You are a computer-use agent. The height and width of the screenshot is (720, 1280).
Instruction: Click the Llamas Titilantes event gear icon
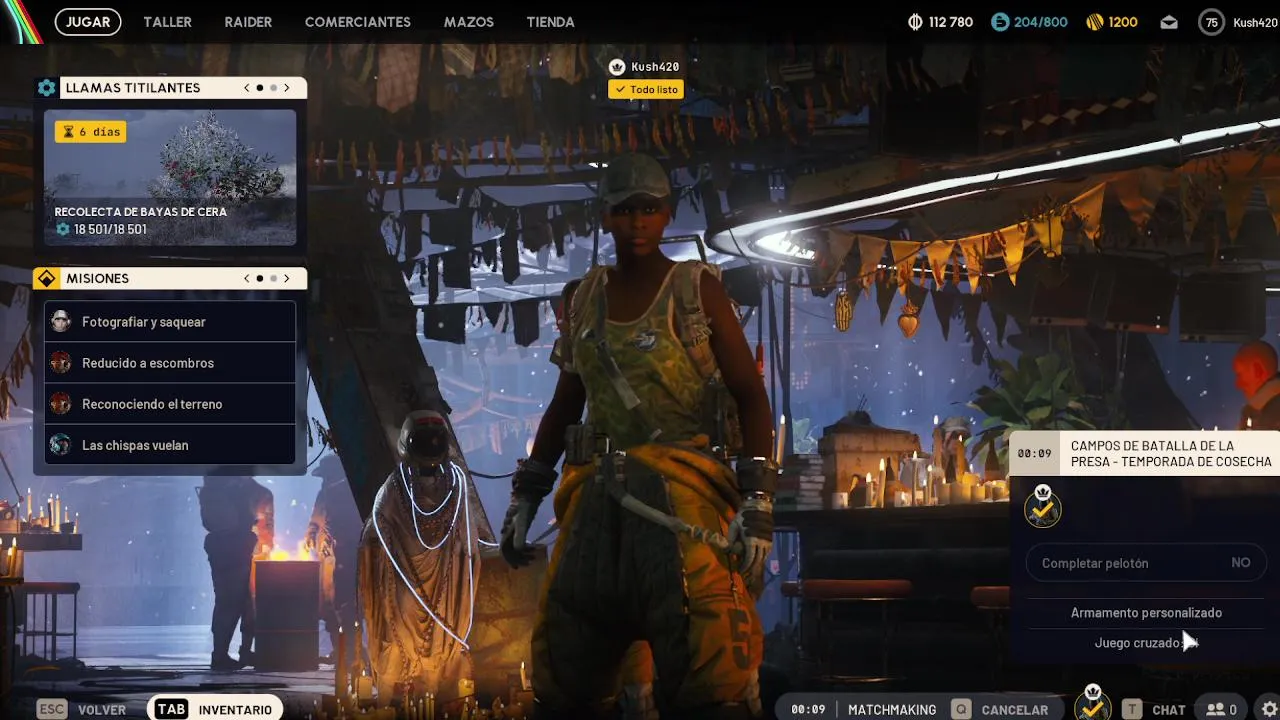pyautogui.click(x=46, y=88)
